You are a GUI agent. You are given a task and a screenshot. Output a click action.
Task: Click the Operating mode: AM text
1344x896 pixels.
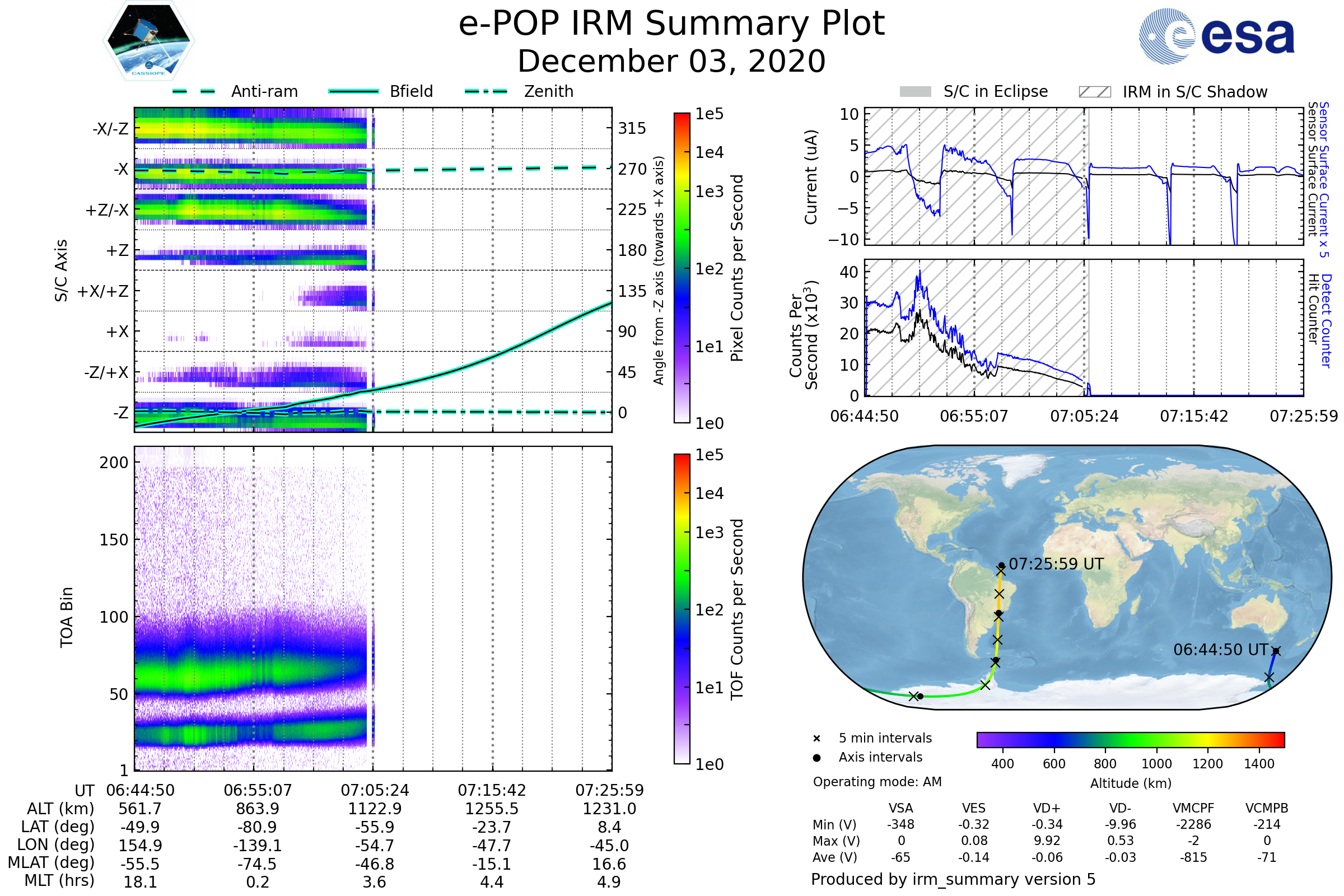(877, 782)
